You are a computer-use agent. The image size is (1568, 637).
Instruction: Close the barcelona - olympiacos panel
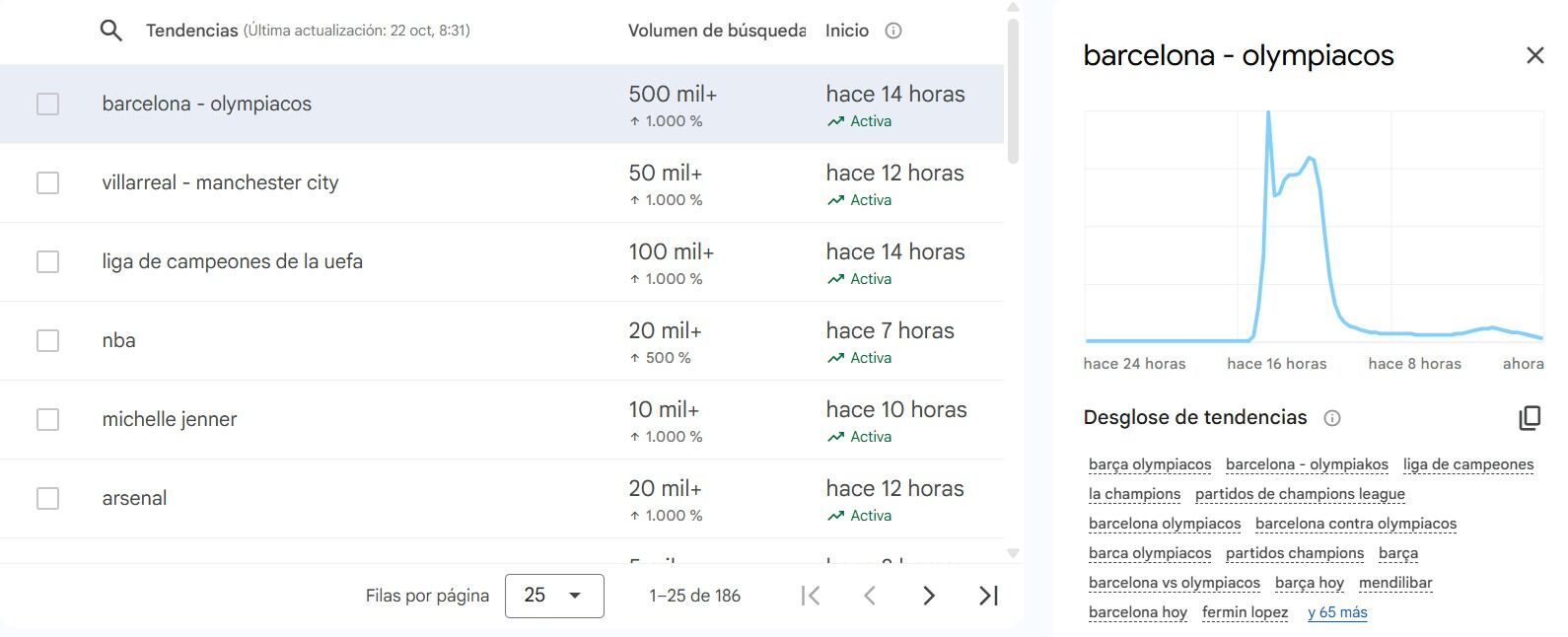(1534, 55)
